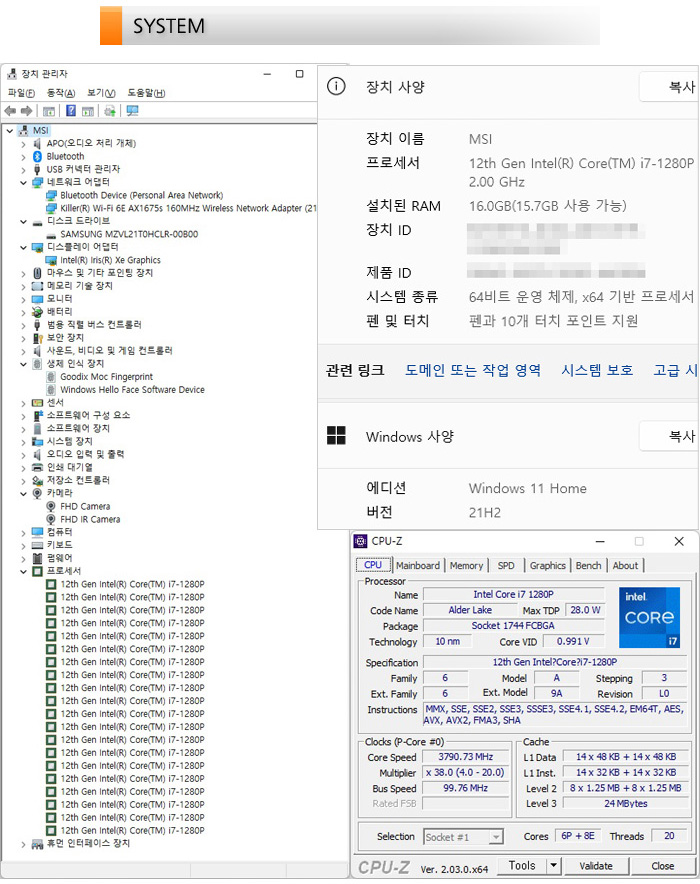Image resolution: width=700 pixels, height=884 pixels.
Task: Click the back arrow in Device Manager toolbar
Action: 10,111
